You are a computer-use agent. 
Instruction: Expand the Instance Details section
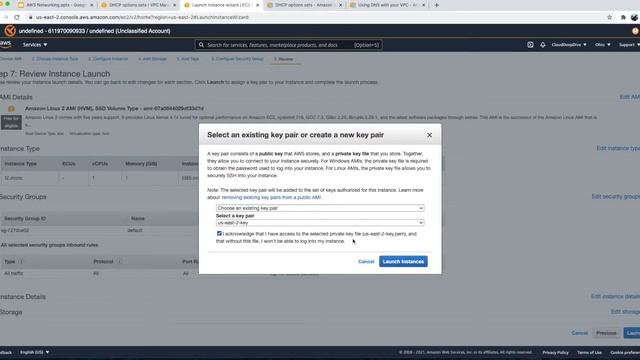(23, 297)
